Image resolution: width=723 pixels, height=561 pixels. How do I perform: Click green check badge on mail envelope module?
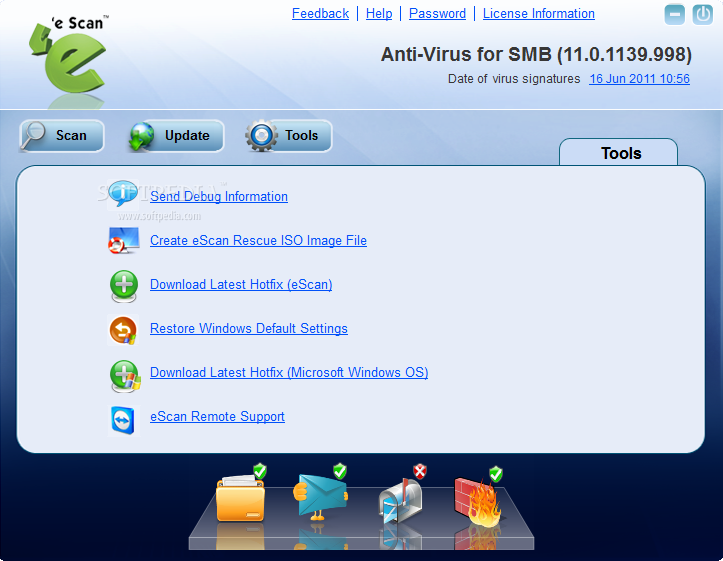click(x=340, y=471)
